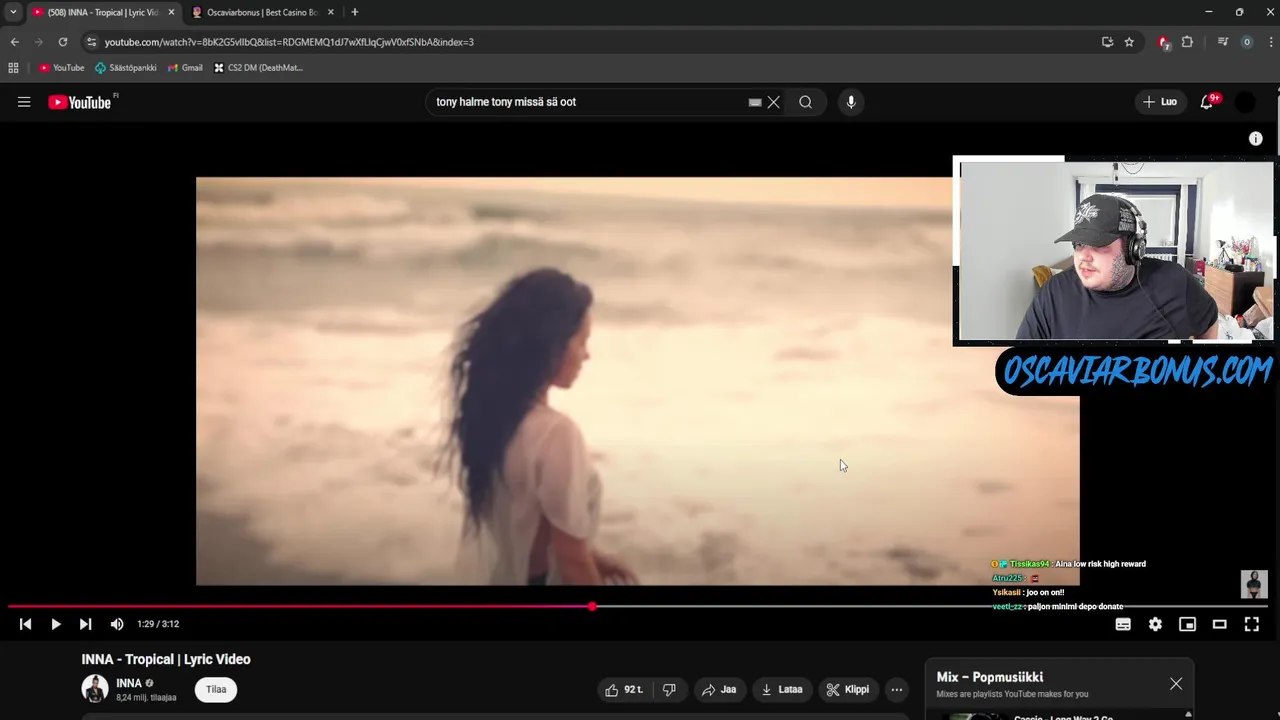Screen dimensions: 1280x720
Task: Click the video title INNA - Tropical
Action: pyautogui.click(x=166, y=659)
